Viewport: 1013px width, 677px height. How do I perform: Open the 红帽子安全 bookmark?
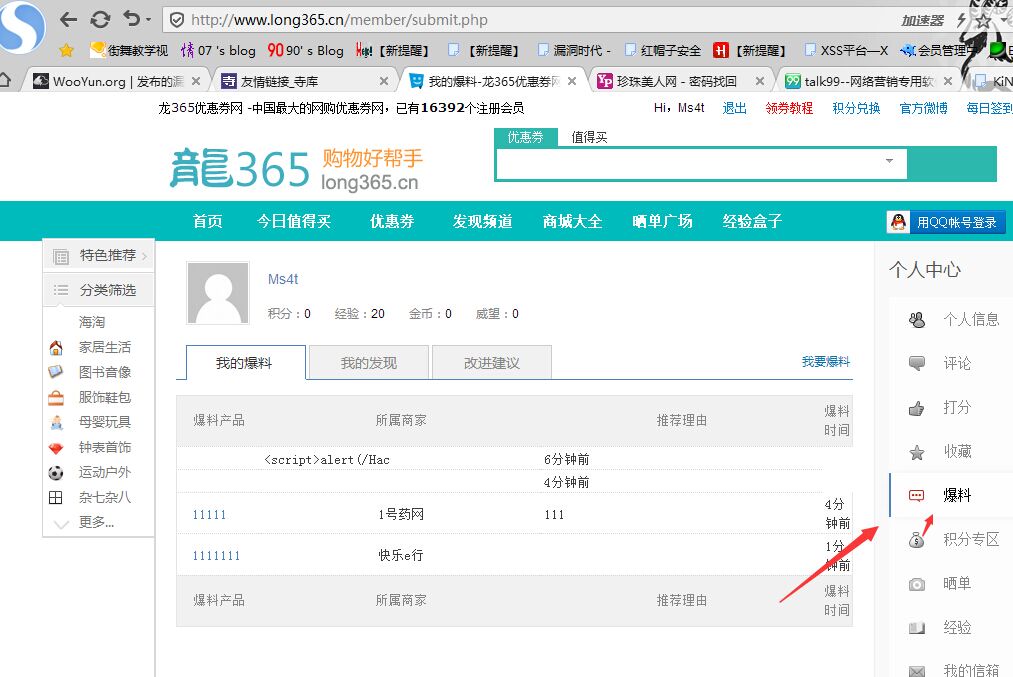663,50
